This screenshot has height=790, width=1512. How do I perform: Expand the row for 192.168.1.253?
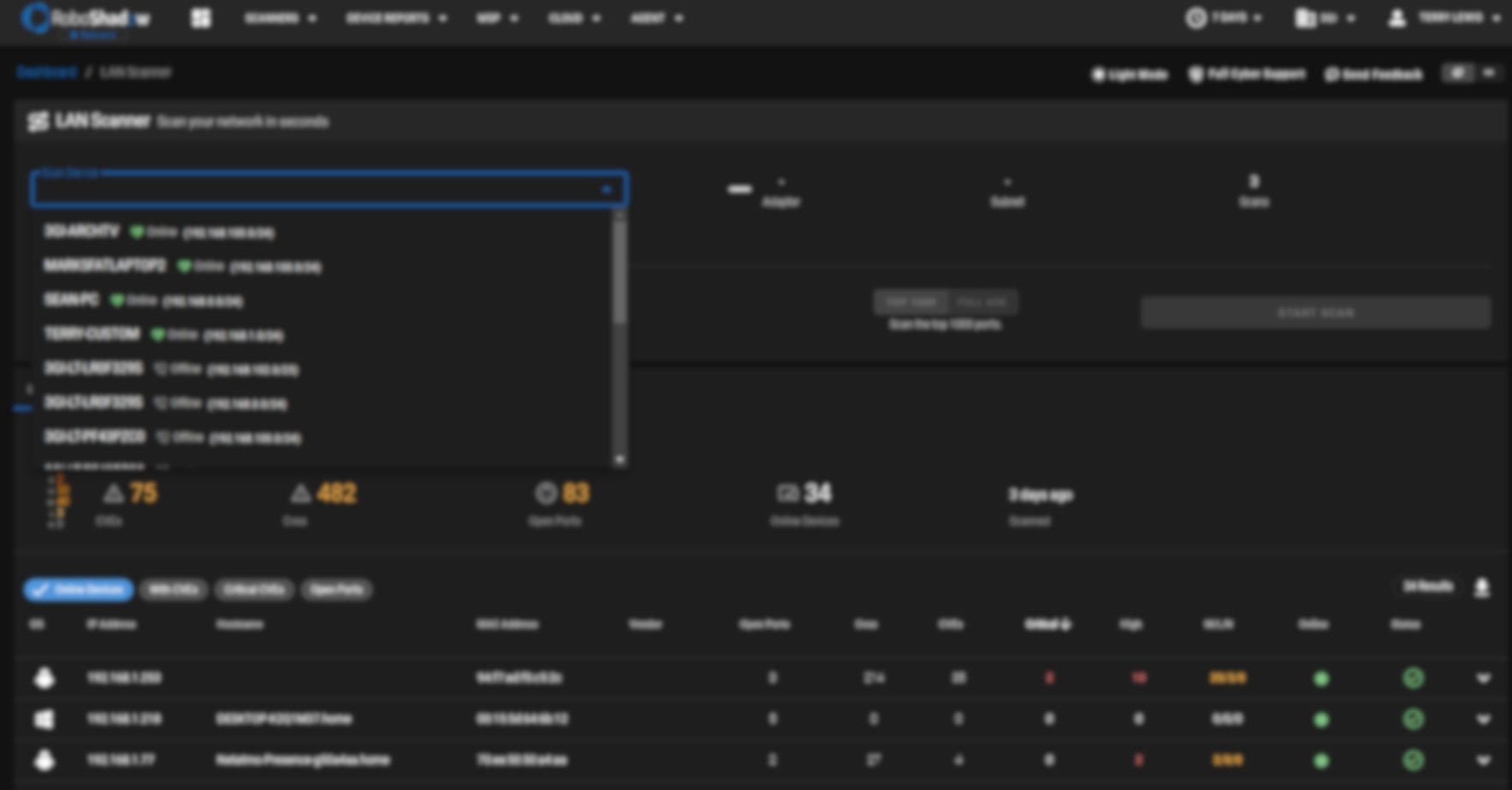[x=1483, y=678]
